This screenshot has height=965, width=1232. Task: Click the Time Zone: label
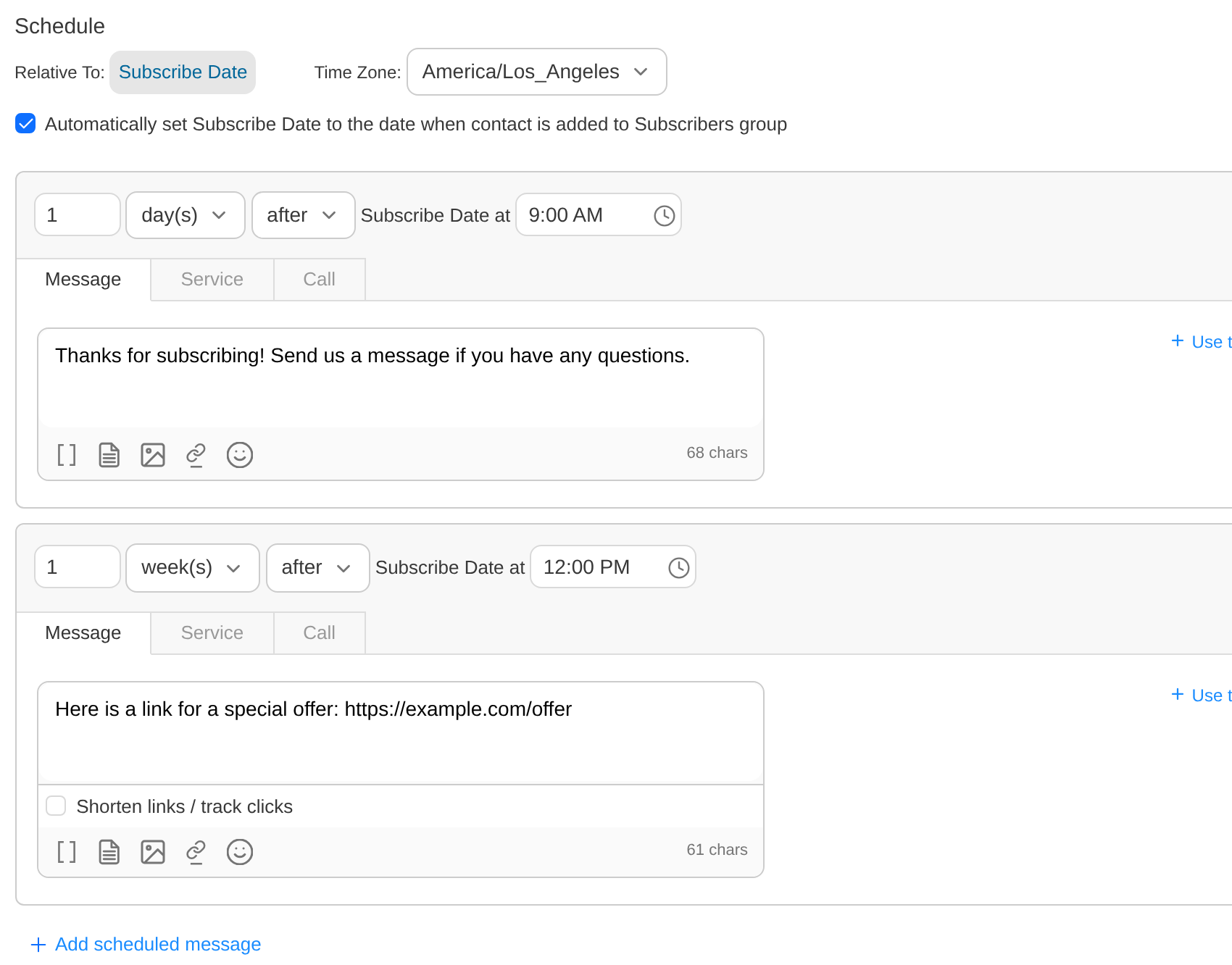click(357, 72)
